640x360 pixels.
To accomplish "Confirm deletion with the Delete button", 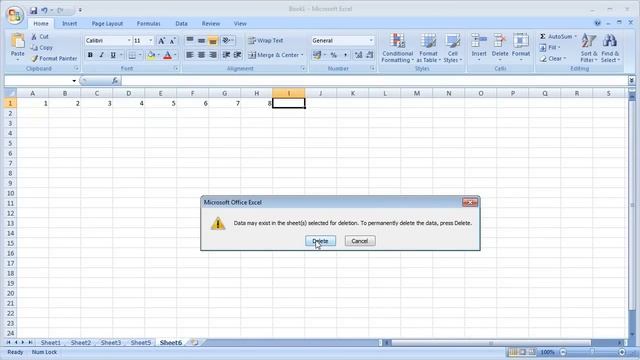I will pyautogui.click(x=320, y=241).
